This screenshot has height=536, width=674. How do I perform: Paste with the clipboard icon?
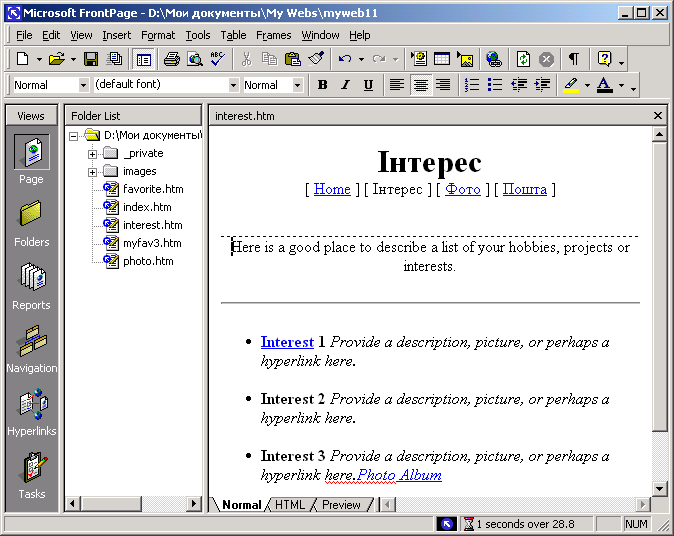point(293,58)
